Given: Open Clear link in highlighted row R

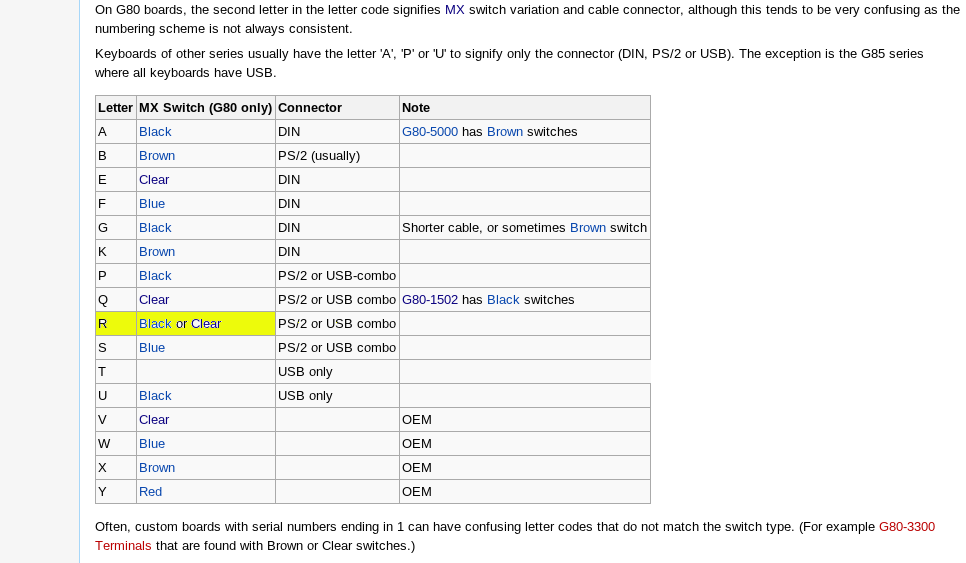Looking at the screenshot, I should click(x=206, y=324).
